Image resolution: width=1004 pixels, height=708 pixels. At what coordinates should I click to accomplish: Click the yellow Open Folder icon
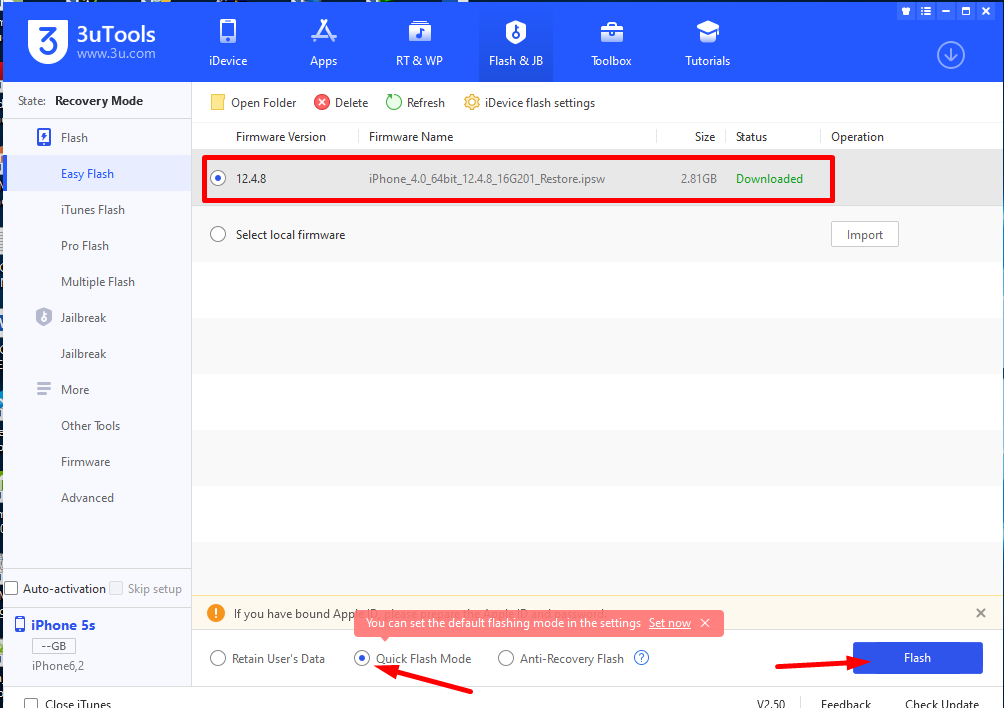pos(218,102)
